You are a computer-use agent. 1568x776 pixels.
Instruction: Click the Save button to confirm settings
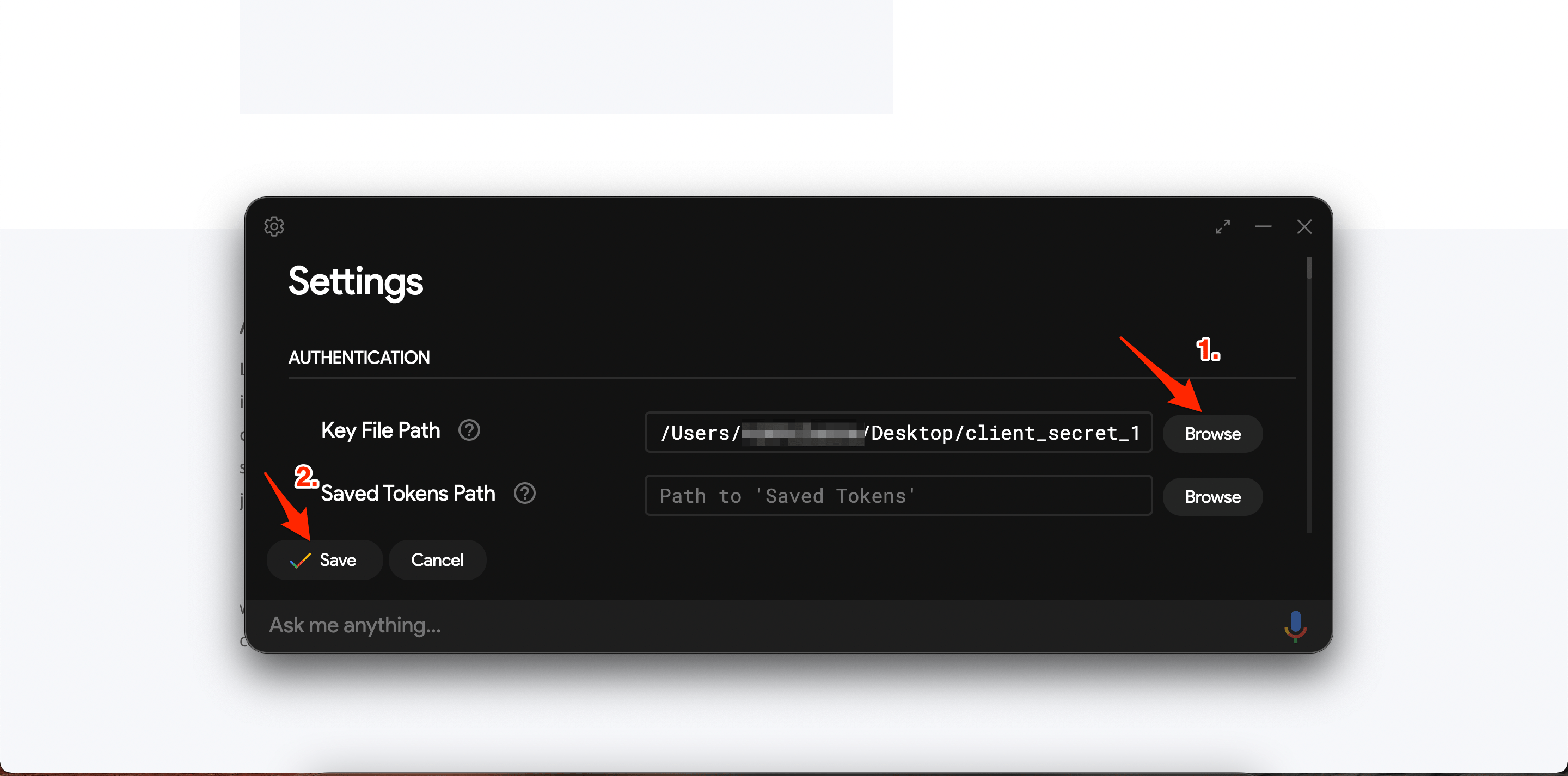pyautogui.click(x=325, y=559)
